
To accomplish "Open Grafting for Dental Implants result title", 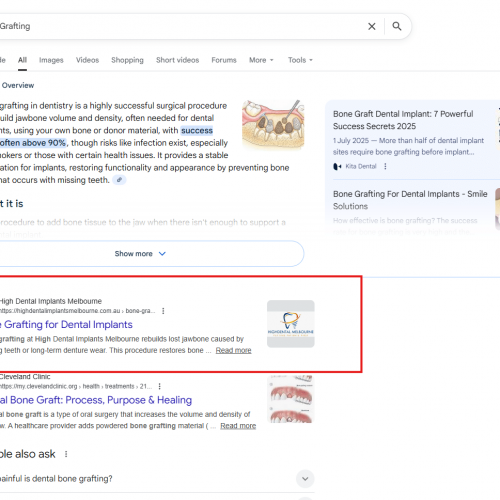I will coord(66,324).
